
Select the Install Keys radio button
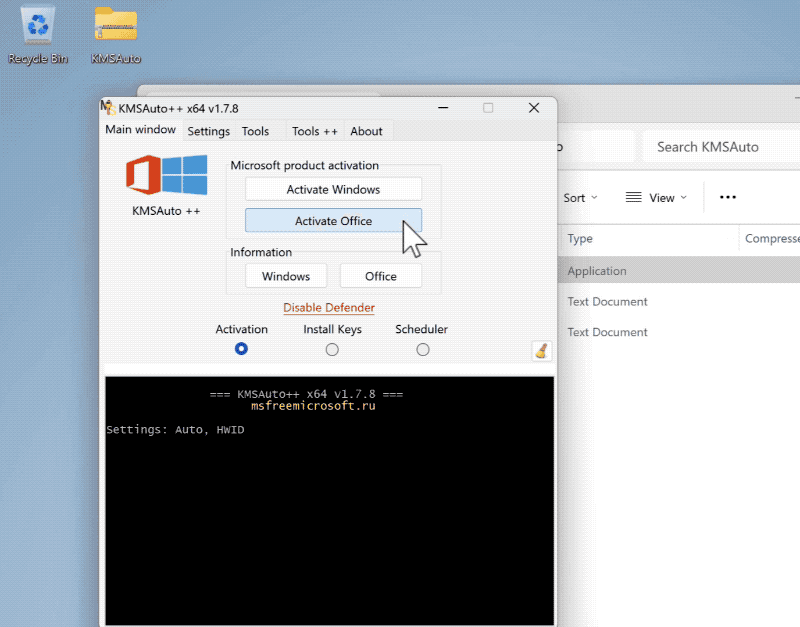(332, 349)
